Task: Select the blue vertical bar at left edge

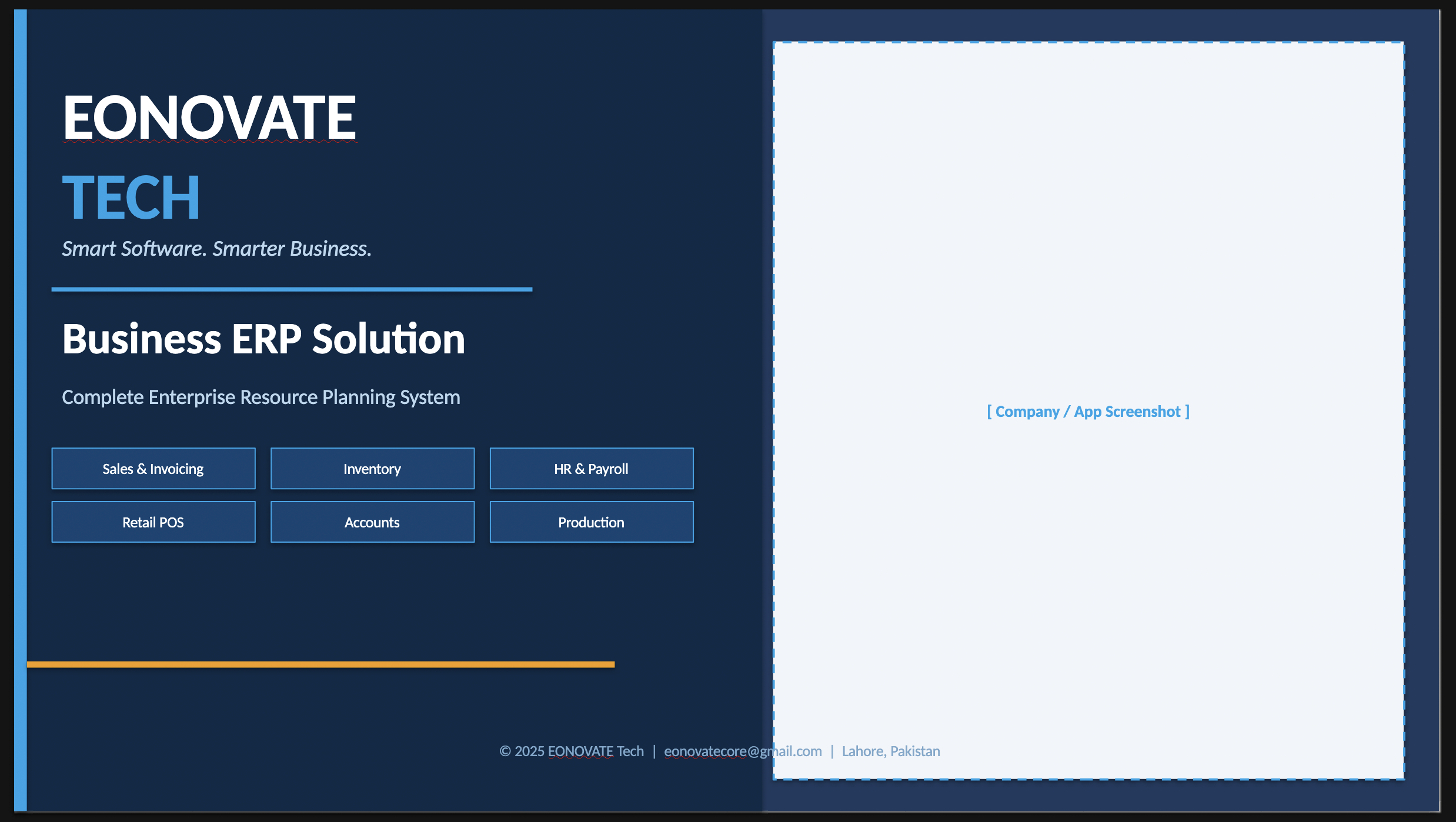Action: point(21,410)
